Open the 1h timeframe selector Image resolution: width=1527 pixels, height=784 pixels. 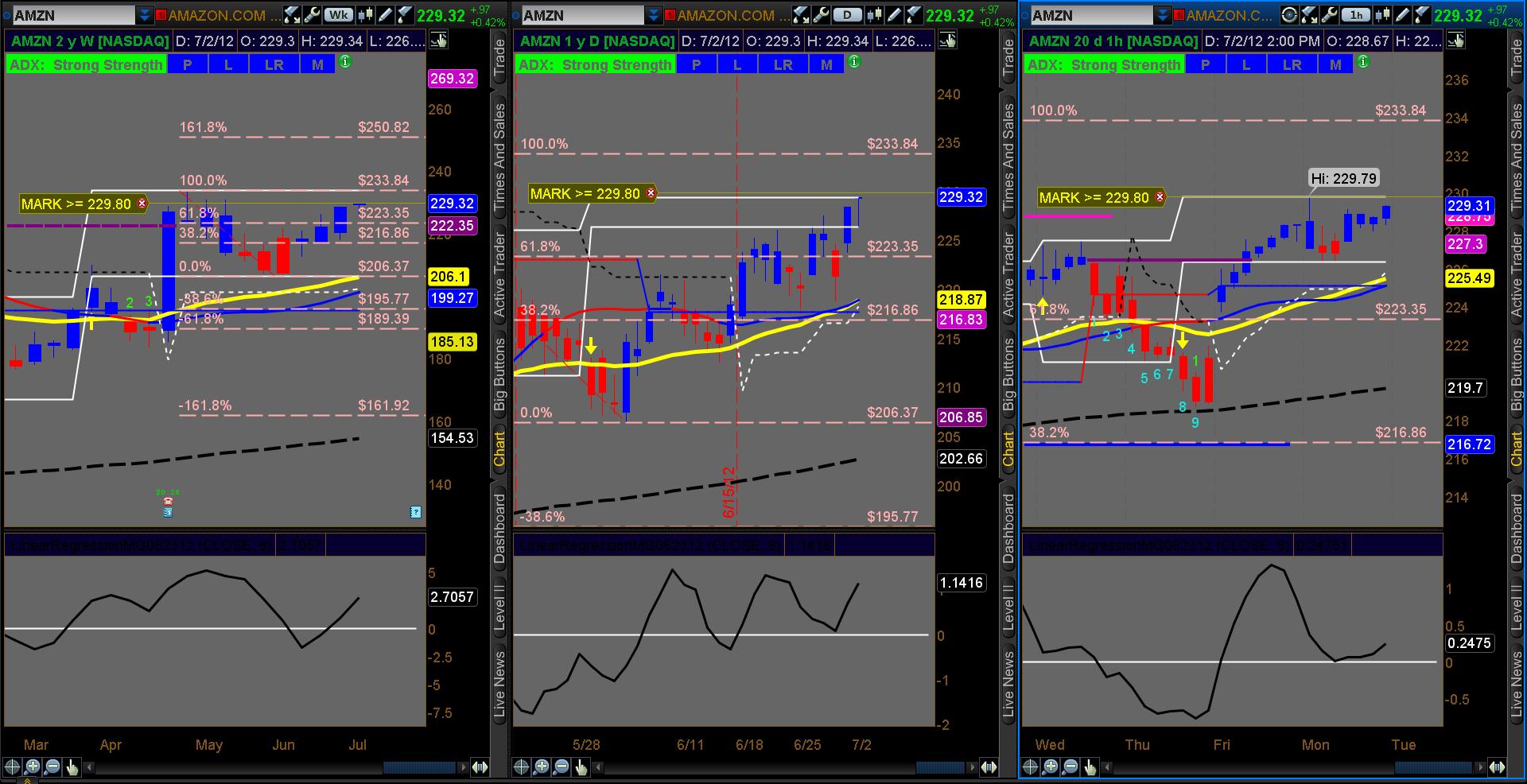(1356, 15)
